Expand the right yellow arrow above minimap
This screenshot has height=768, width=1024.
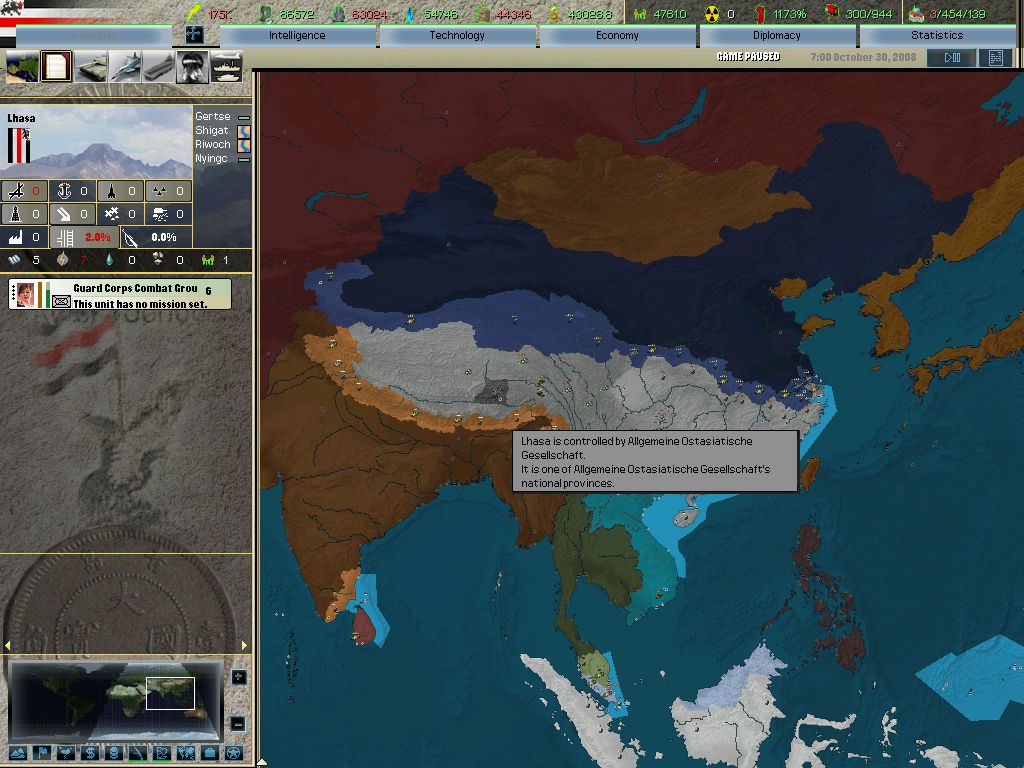pos(244,645)
